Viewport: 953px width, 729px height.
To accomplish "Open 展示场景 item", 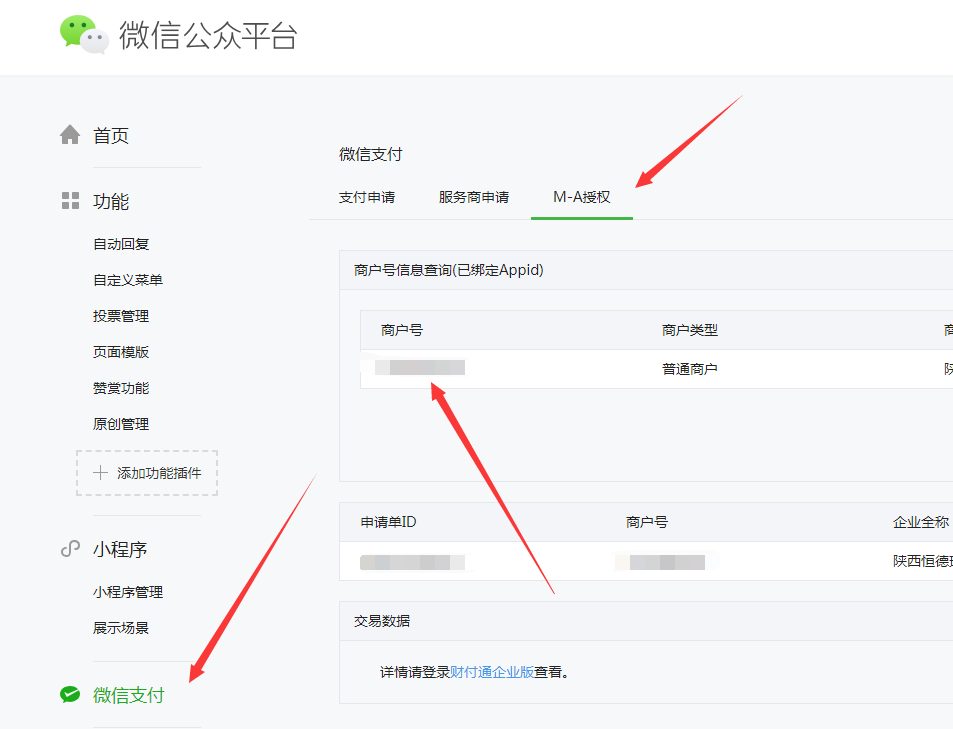I will [121, 627].
